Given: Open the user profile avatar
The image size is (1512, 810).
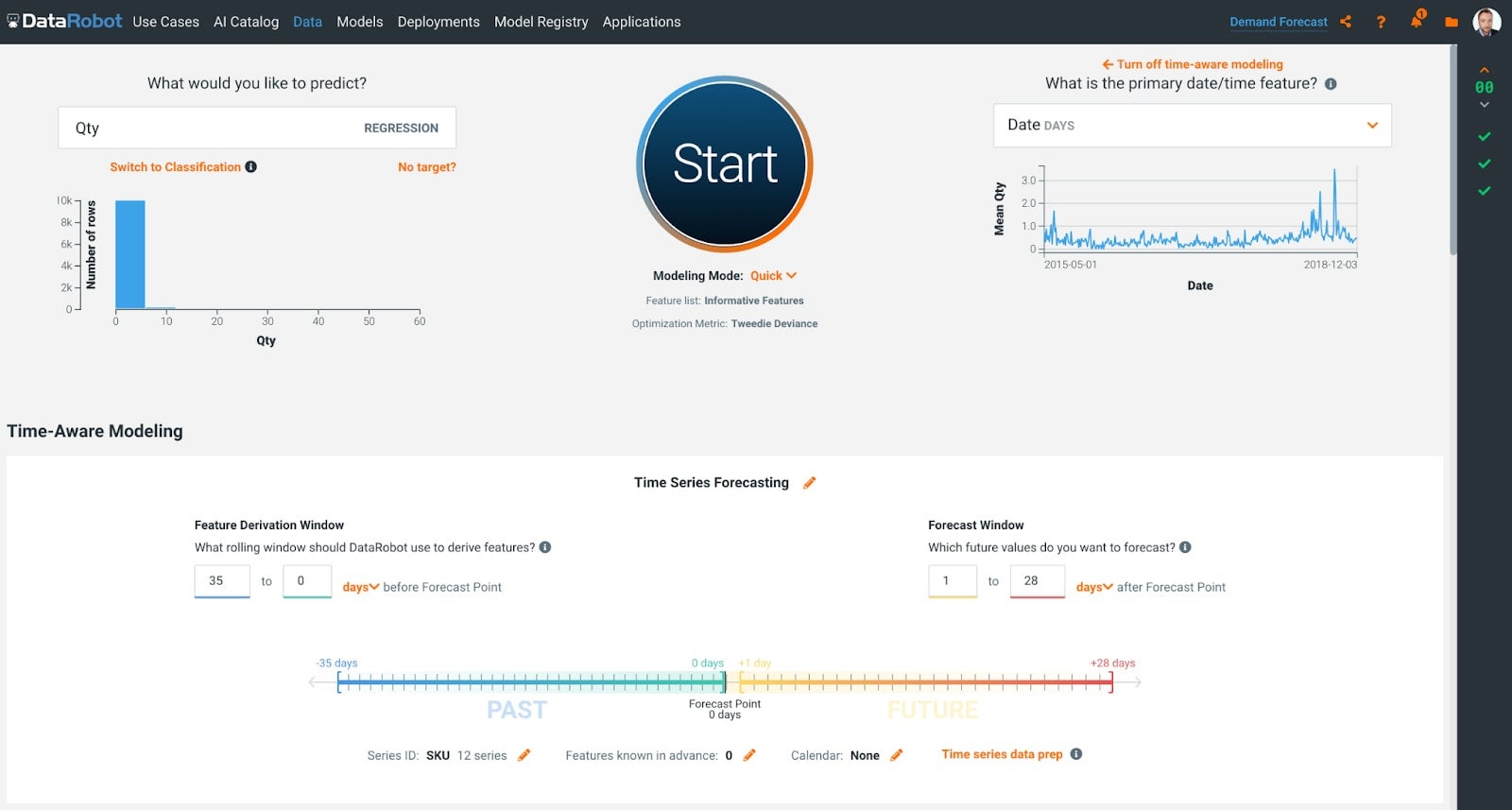Looking at the screenshot, I should [x=1486, y=22].
